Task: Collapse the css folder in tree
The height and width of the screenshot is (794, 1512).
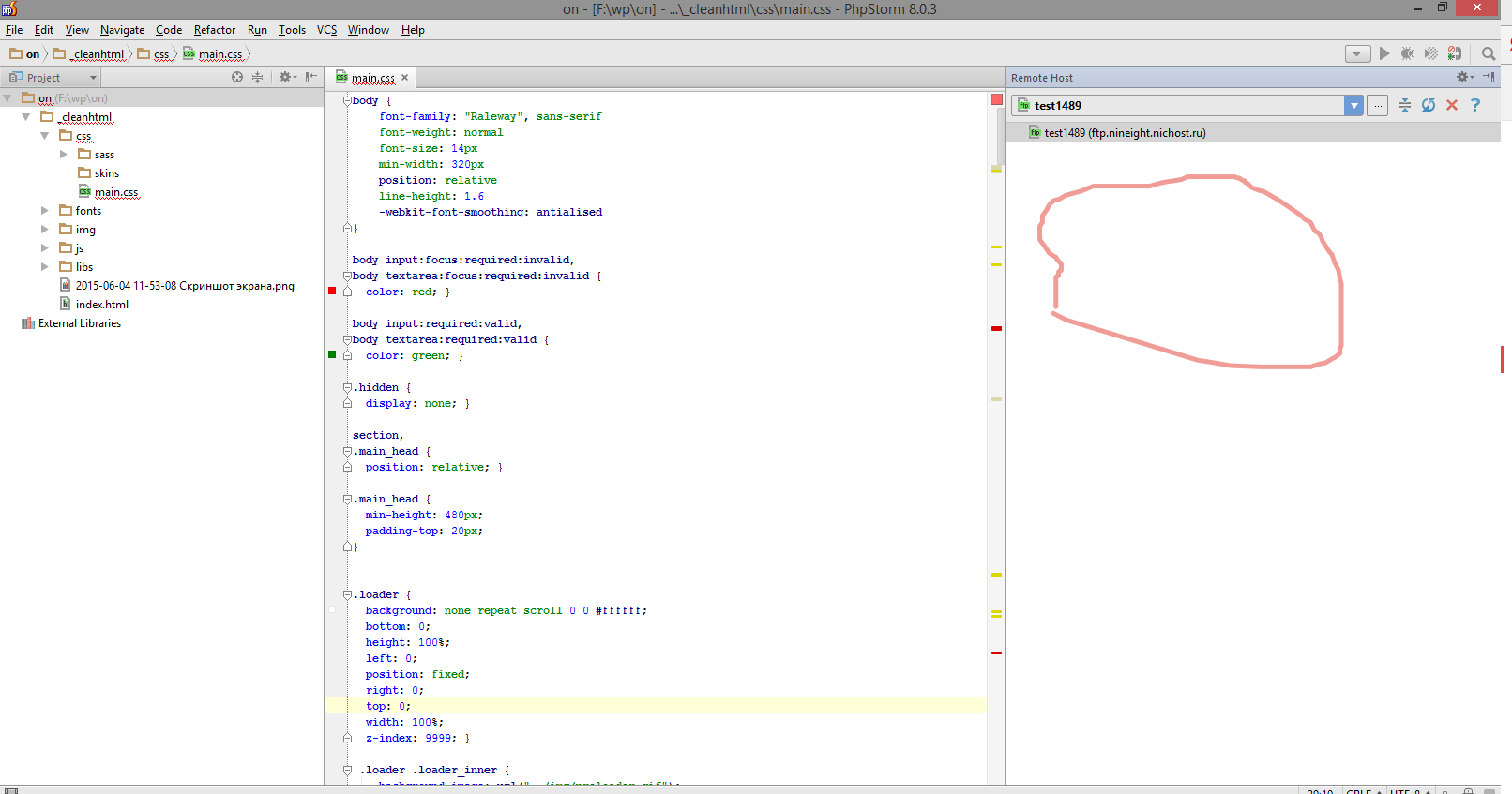Action: click(45, 136)
